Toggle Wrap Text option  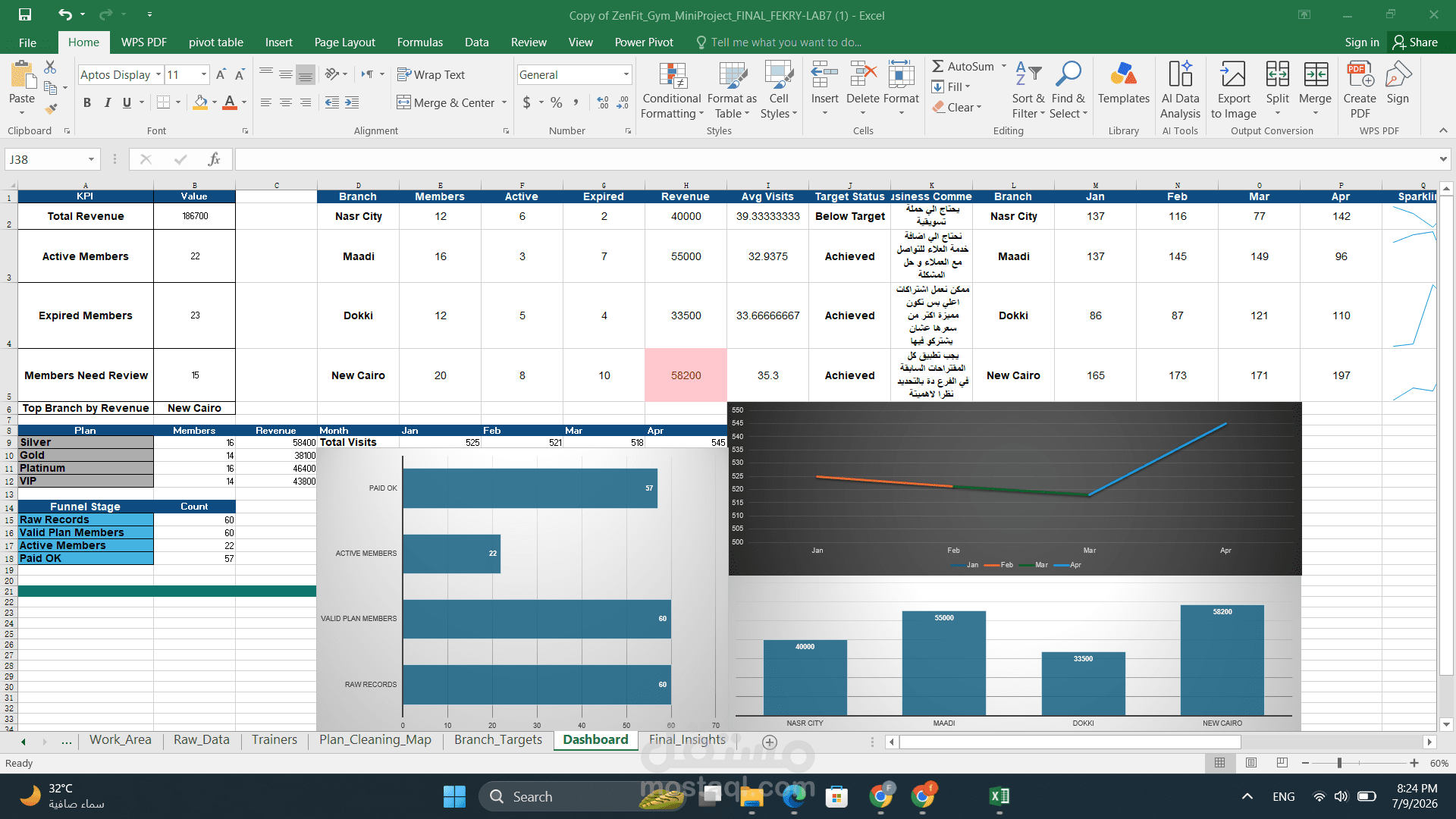431,74
